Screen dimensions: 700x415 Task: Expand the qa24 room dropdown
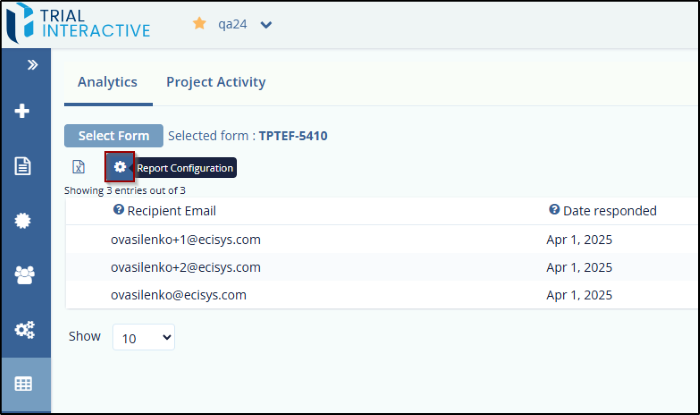point(266,25)
